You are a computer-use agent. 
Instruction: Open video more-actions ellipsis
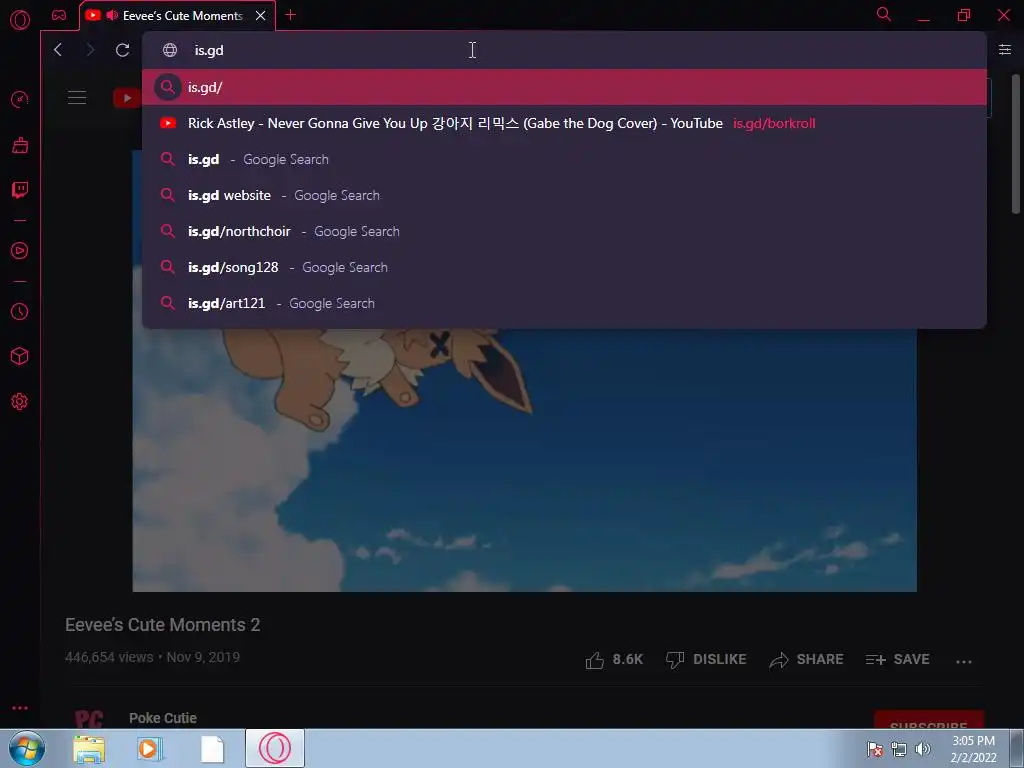pyautogui.click(x=964, y=661)
